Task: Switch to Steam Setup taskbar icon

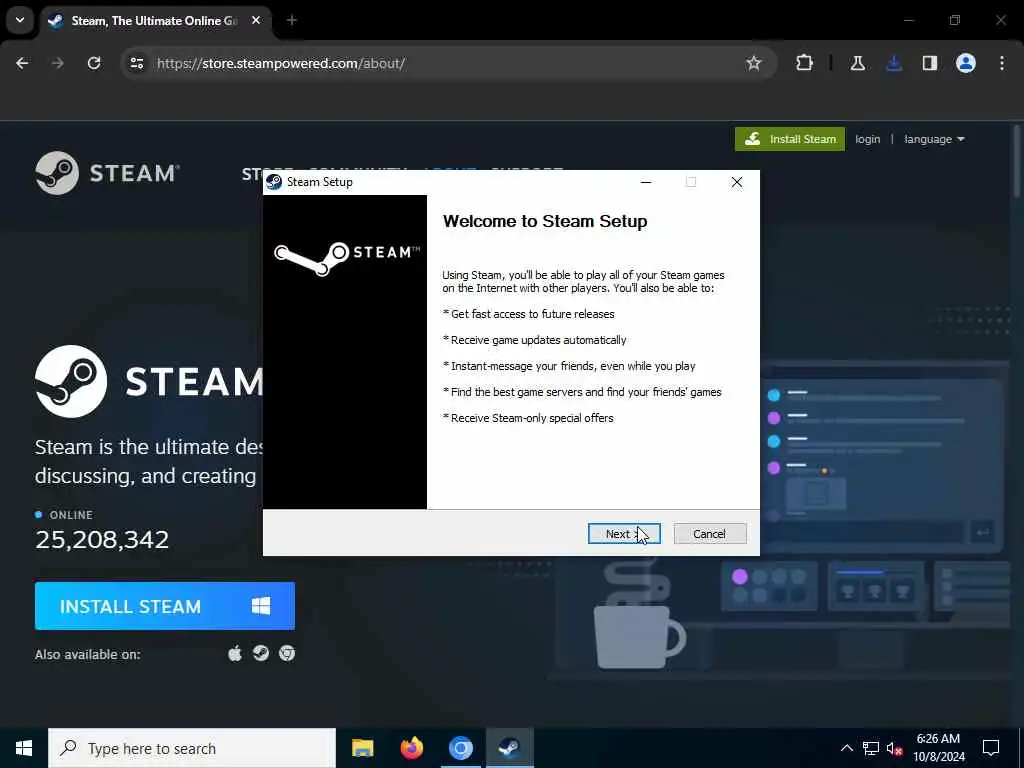Action: tap(509, 748)
